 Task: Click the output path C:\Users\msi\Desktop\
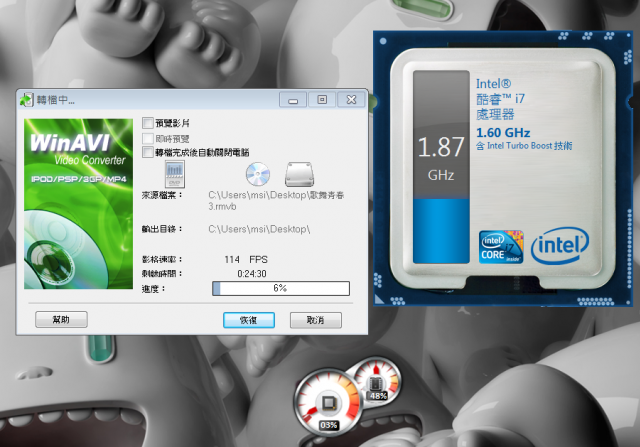point(259,229)
